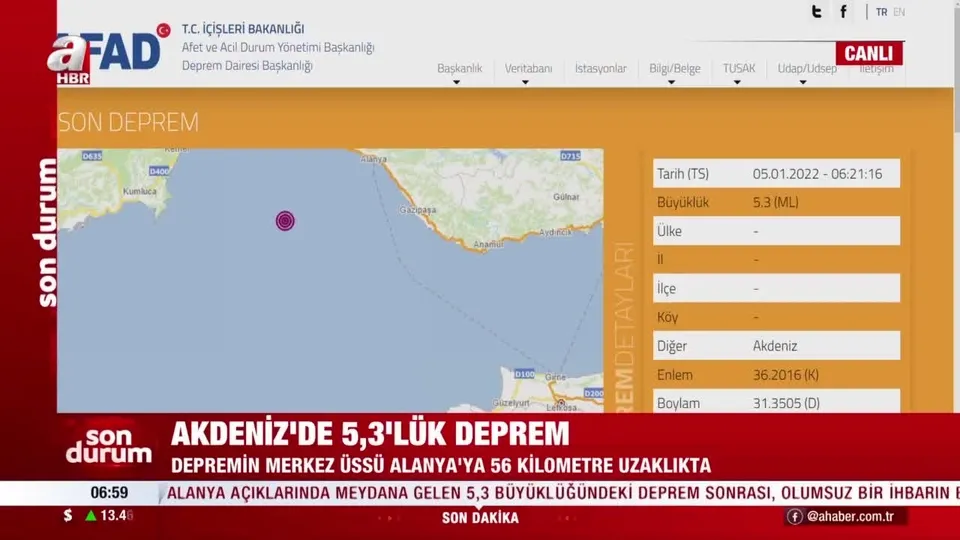Click the longitude value 31.3505 (D)
This screenshot has height=540, width=960.
click(786, 403)
